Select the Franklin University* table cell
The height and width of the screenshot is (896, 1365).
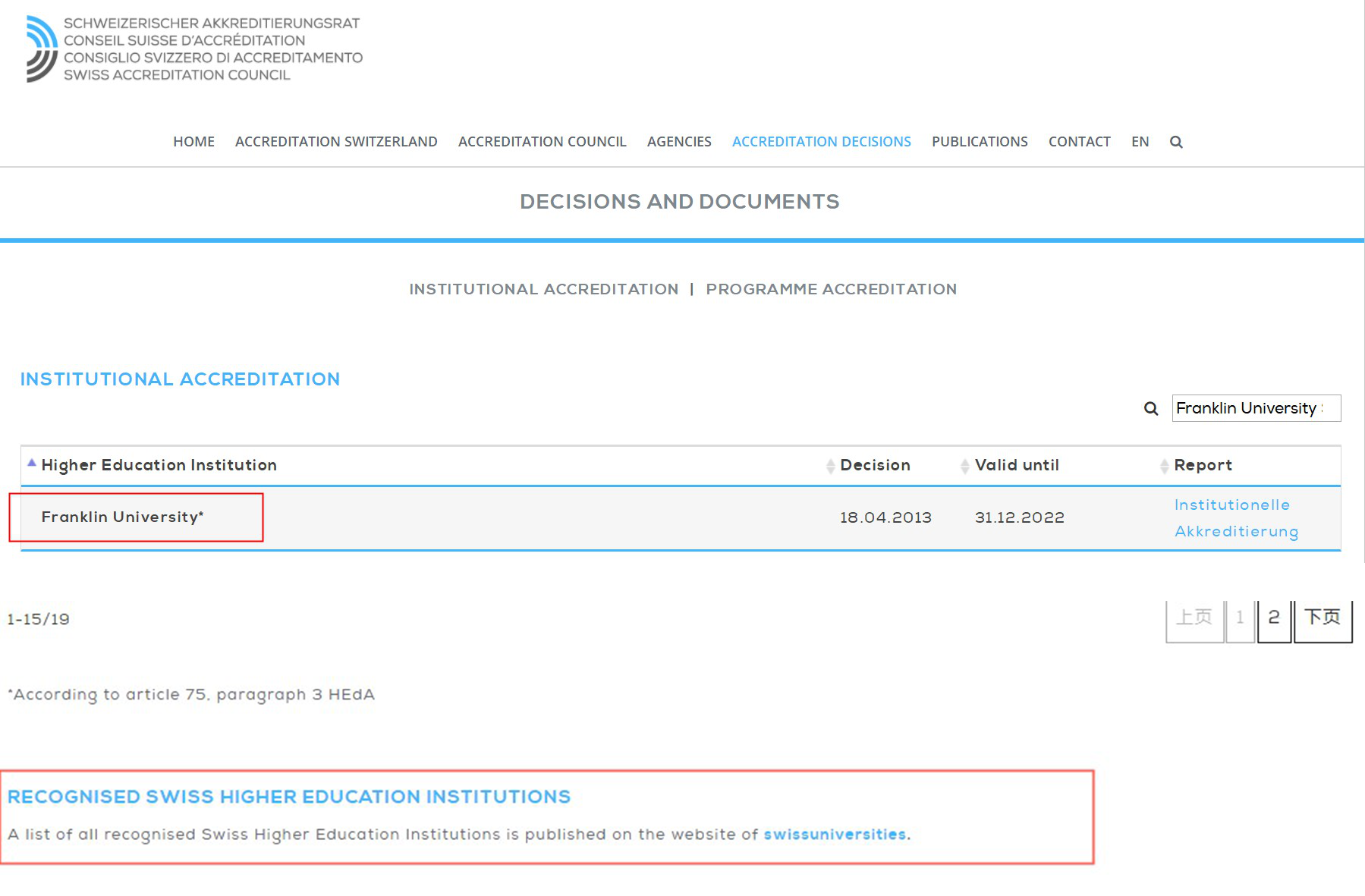pos(122,517)
